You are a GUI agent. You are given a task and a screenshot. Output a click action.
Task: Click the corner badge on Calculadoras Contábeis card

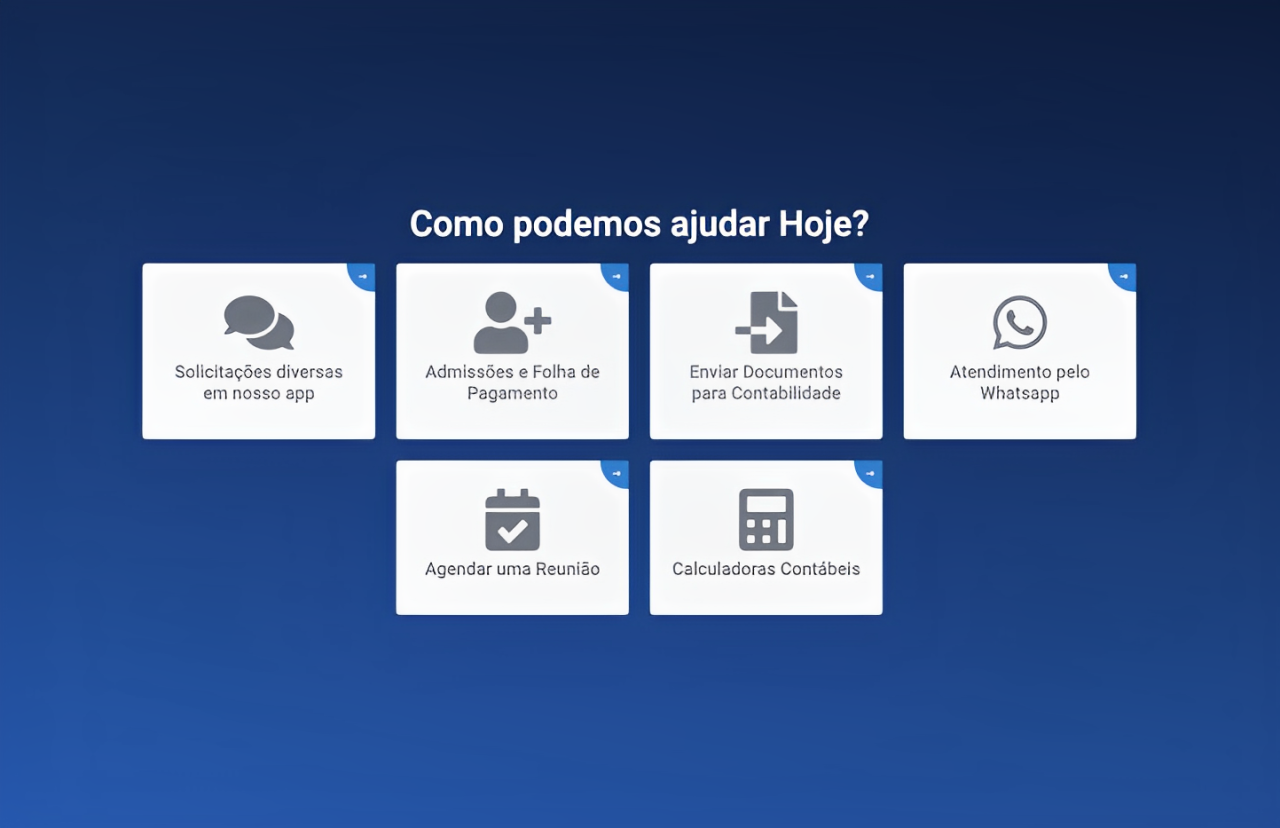click(870, 472)
